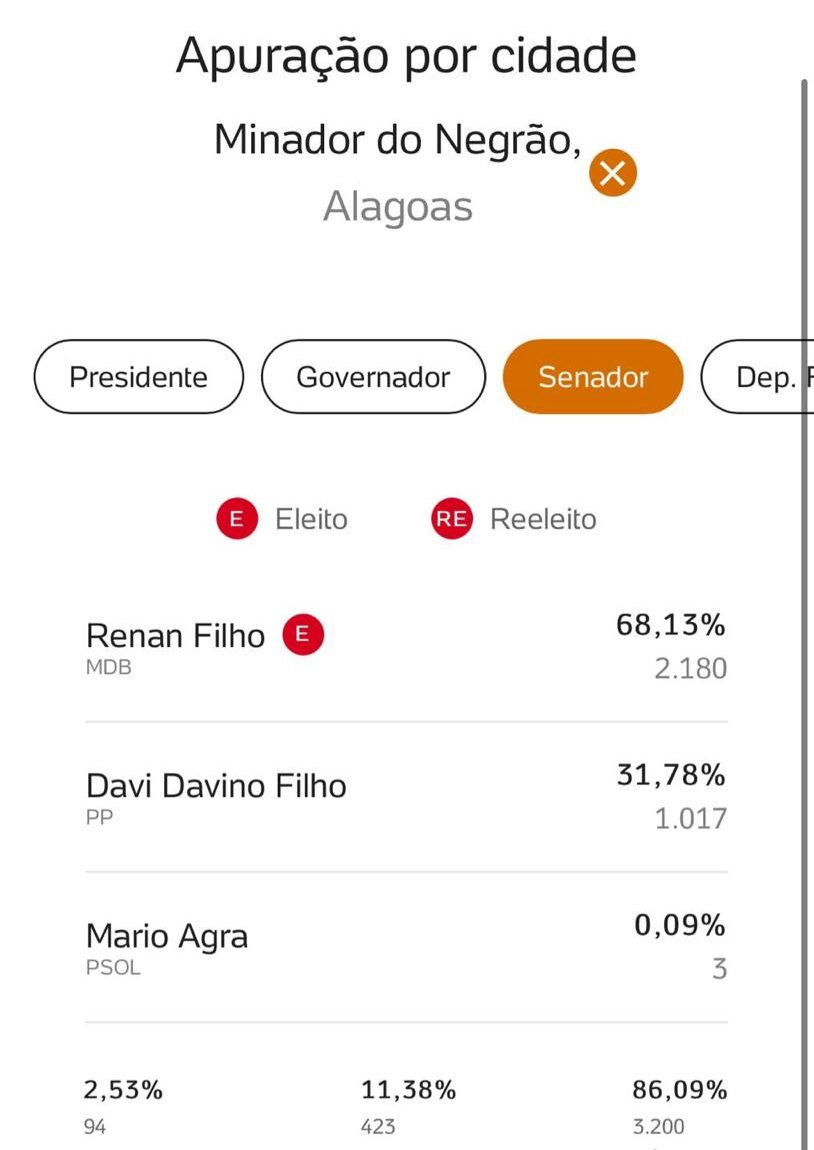Viewport: 814px width, 1150px height.
Task: Click the 1.017 vote count for Davi Davino
Action: (690, 819)
